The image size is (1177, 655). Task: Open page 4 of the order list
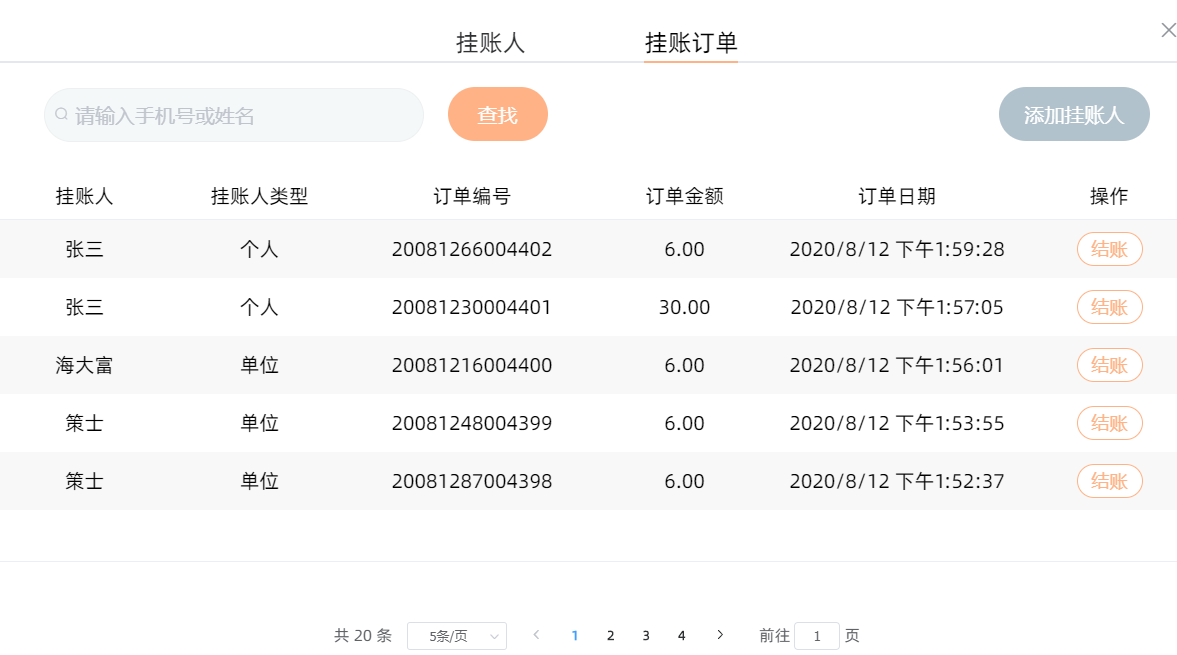click(x=681, y=635)
